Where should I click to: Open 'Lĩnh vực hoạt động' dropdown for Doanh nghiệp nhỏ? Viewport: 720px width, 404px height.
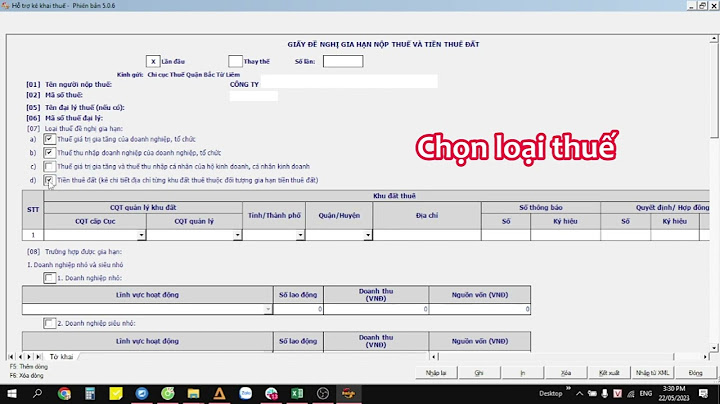[x=268, y=309]
